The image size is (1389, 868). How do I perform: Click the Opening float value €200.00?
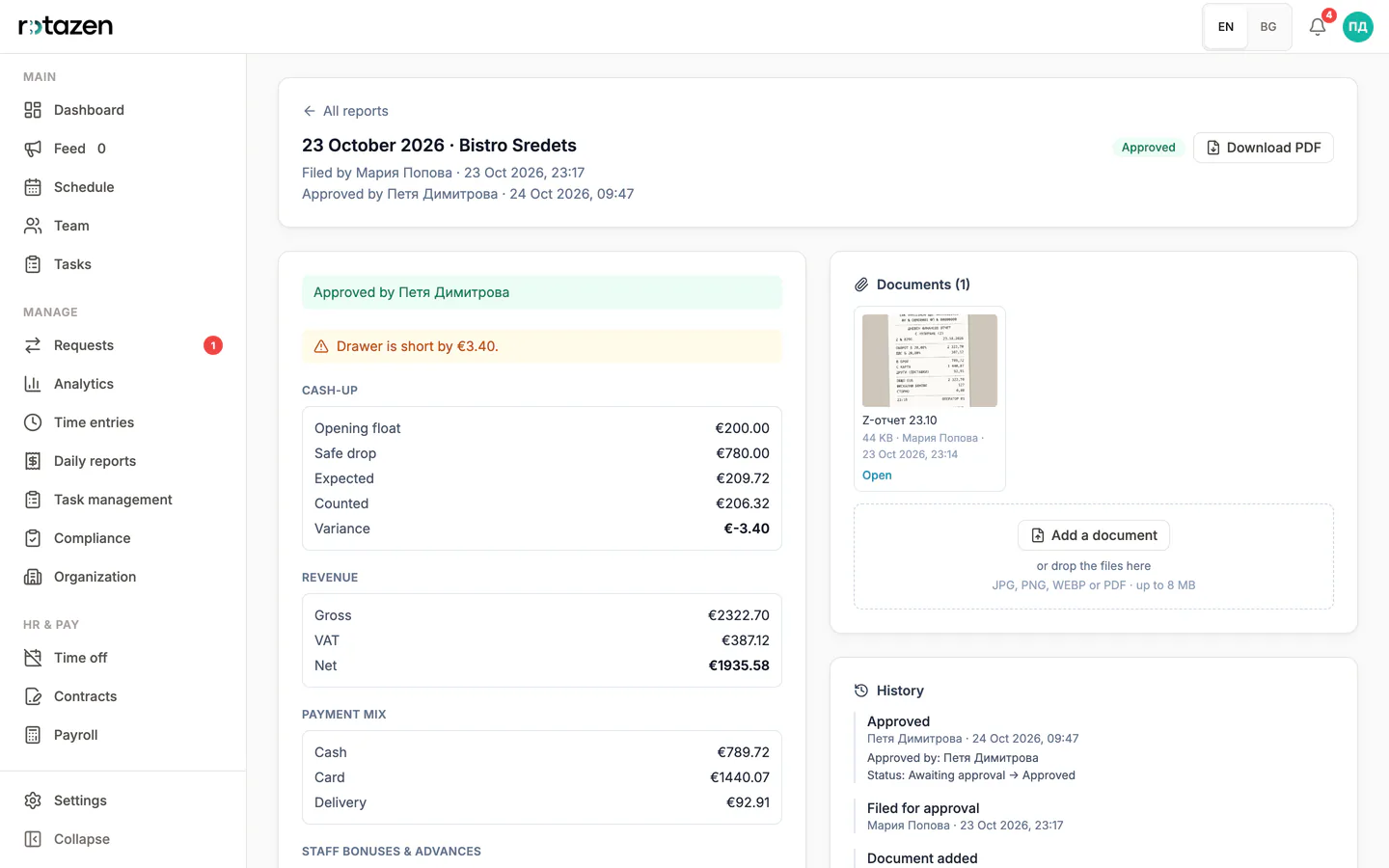(x=742, y=428)
